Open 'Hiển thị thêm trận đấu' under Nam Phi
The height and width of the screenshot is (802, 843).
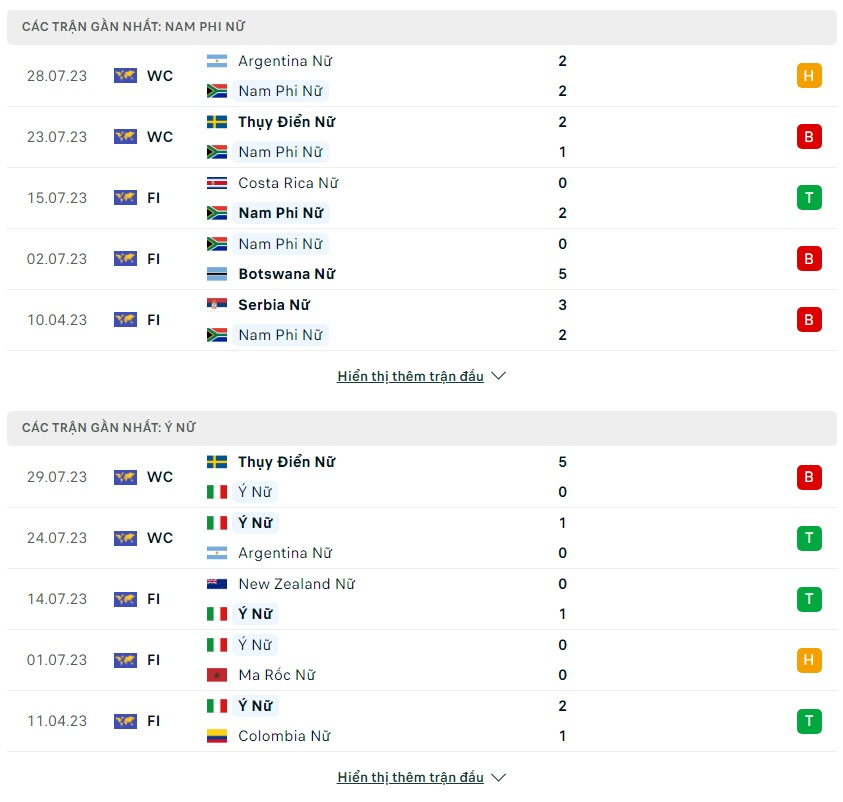410,376
